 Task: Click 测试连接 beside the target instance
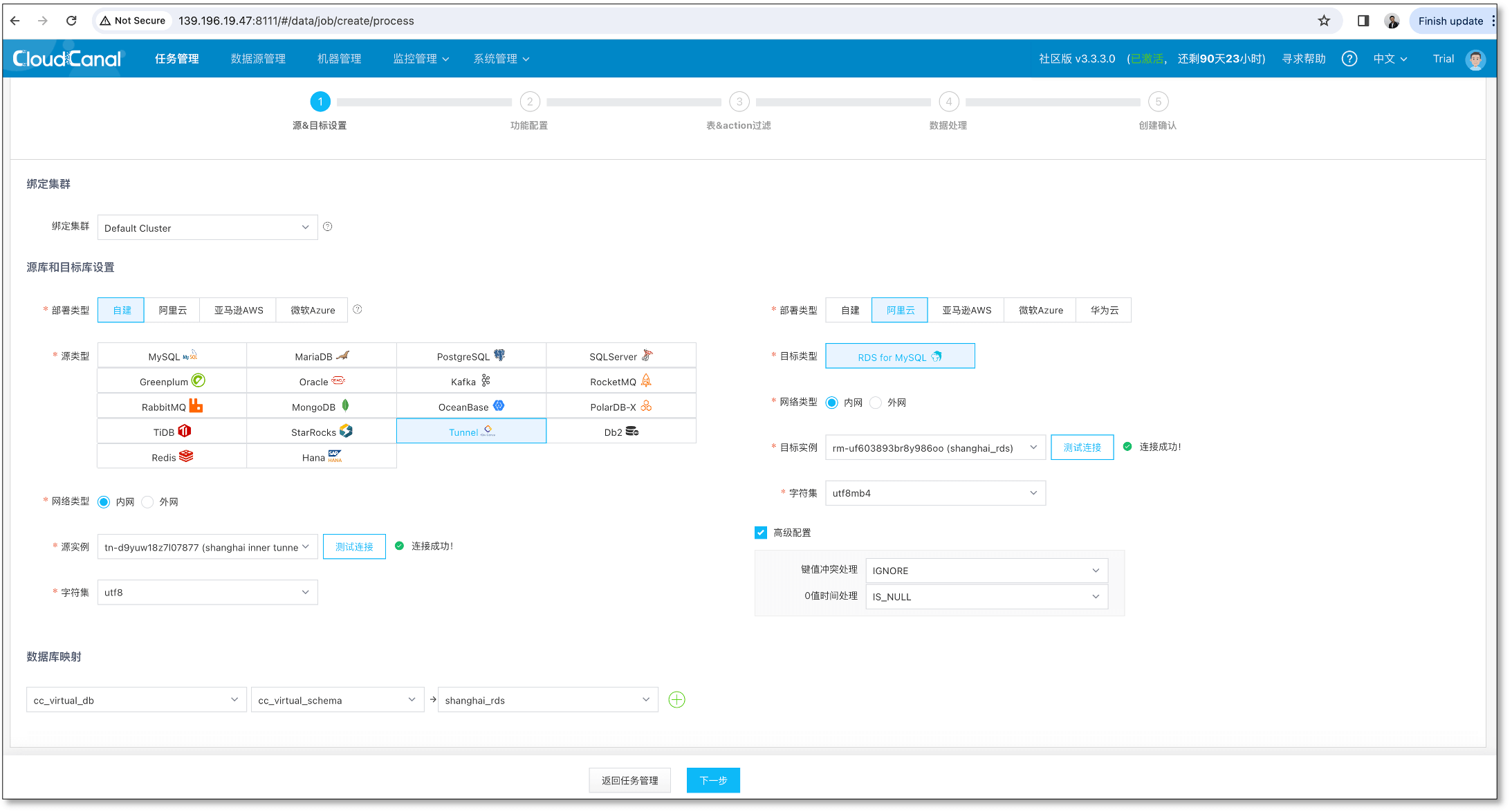click(1082, 447)
